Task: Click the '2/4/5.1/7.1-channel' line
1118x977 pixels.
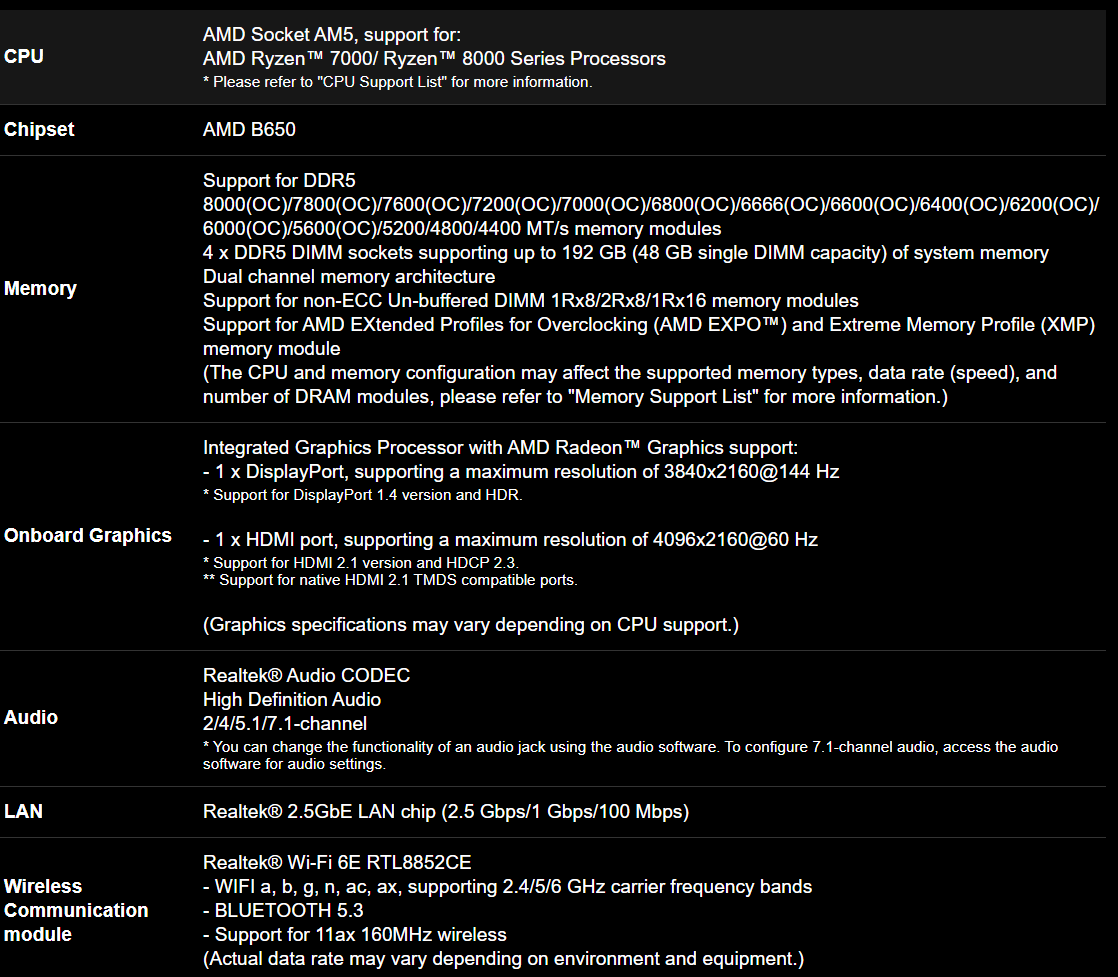Action: [x=284, y=724]
